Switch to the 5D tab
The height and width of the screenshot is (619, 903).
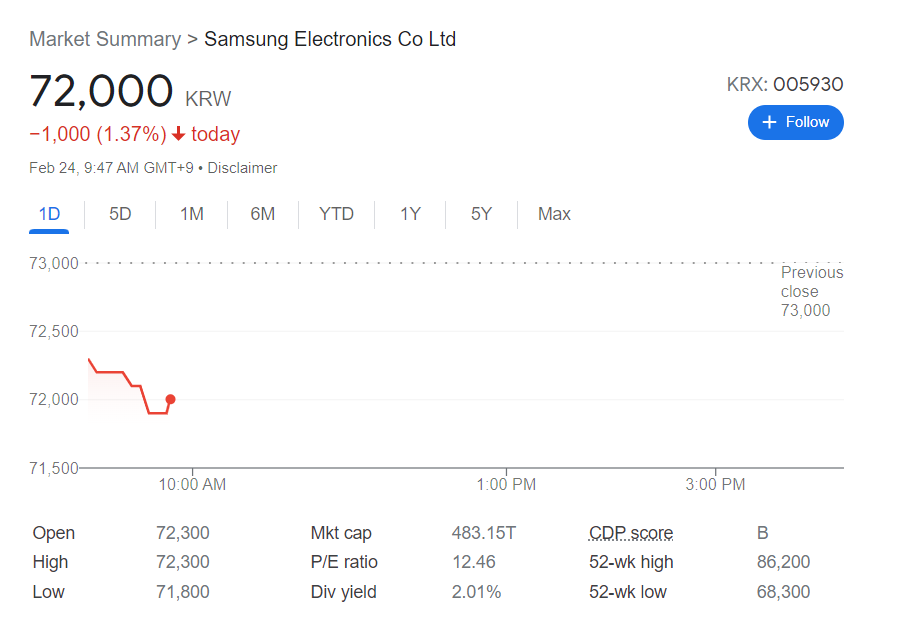120,214
